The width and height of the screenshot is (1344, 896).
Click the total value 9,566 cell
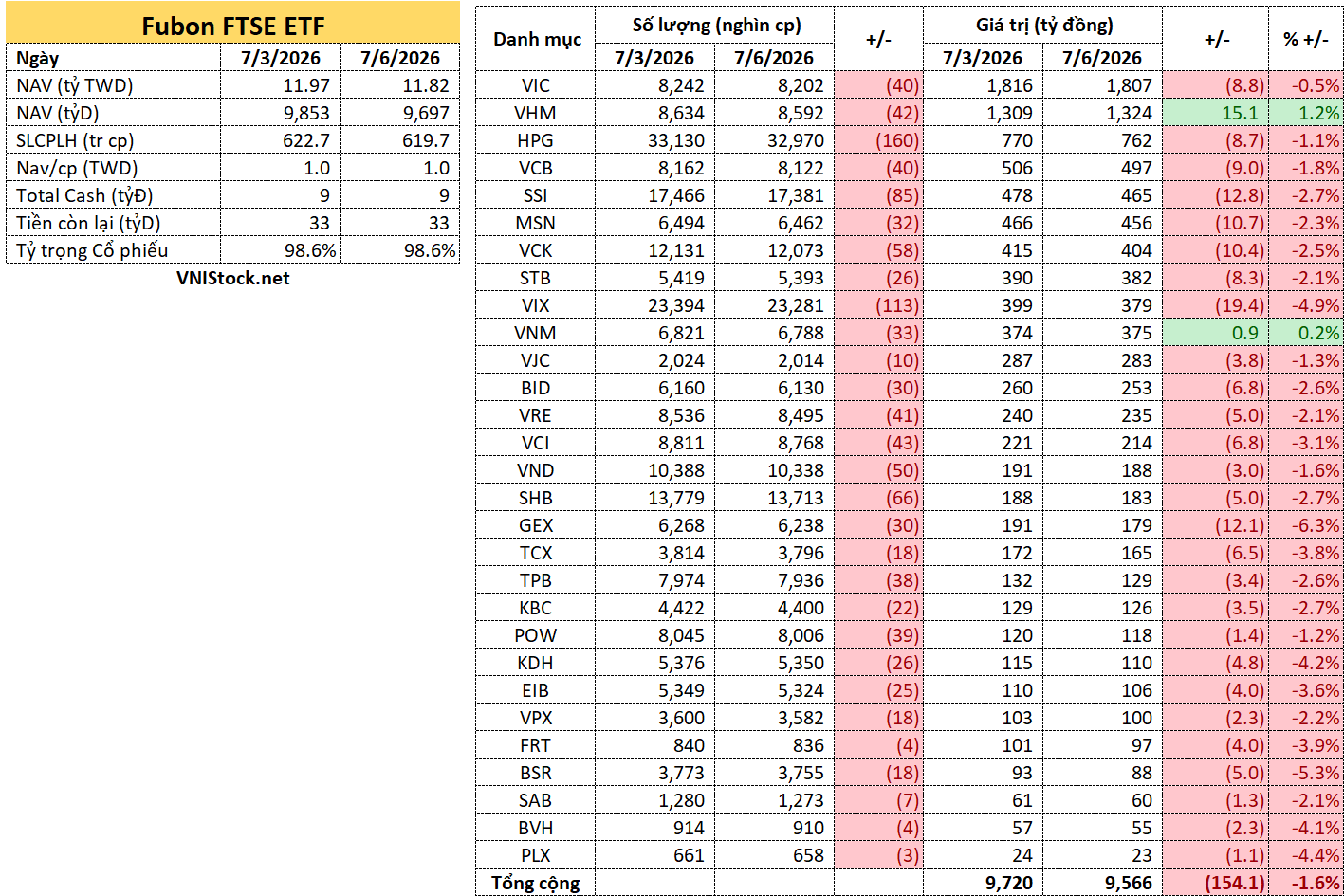1102,883
